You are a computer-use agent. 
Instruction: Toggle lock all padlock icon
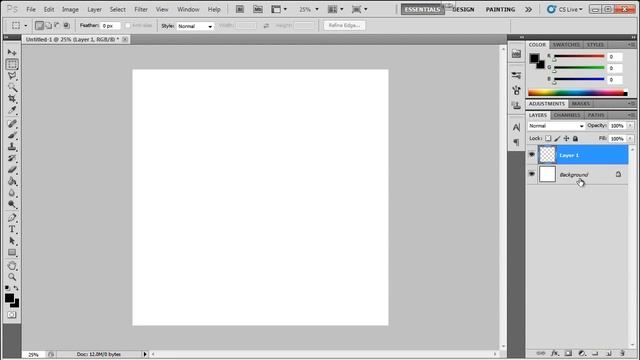click(575, 138)
